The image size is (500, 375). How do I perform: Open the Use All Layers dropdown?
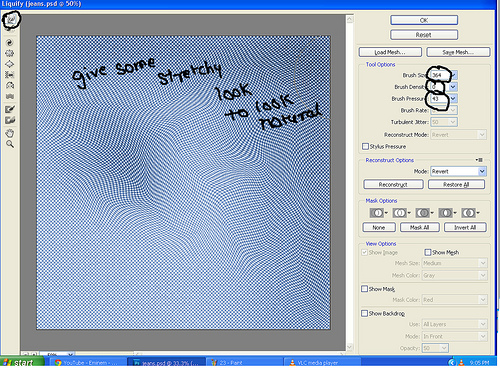pyautogui.click(x=454, y=324)
